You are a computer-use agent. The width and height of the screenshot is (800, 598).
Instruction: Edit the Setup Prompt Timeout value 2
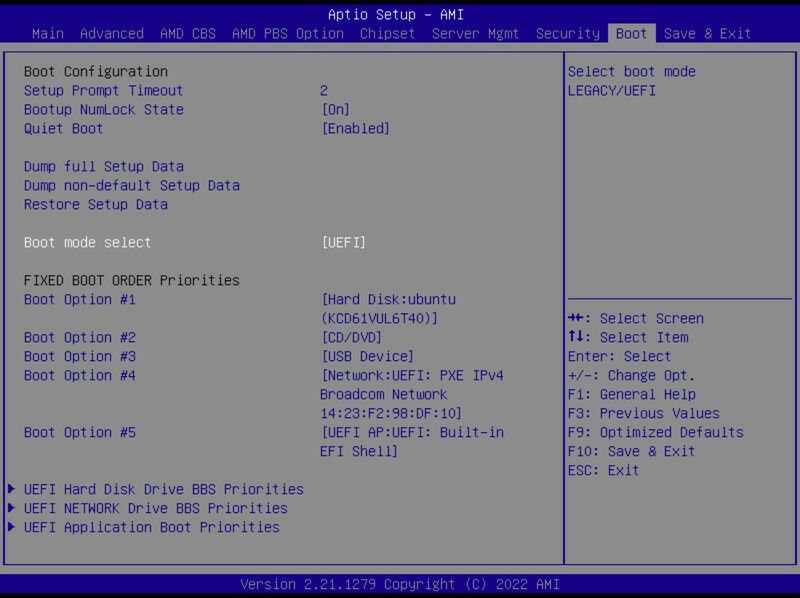click(x=324, y=91)
